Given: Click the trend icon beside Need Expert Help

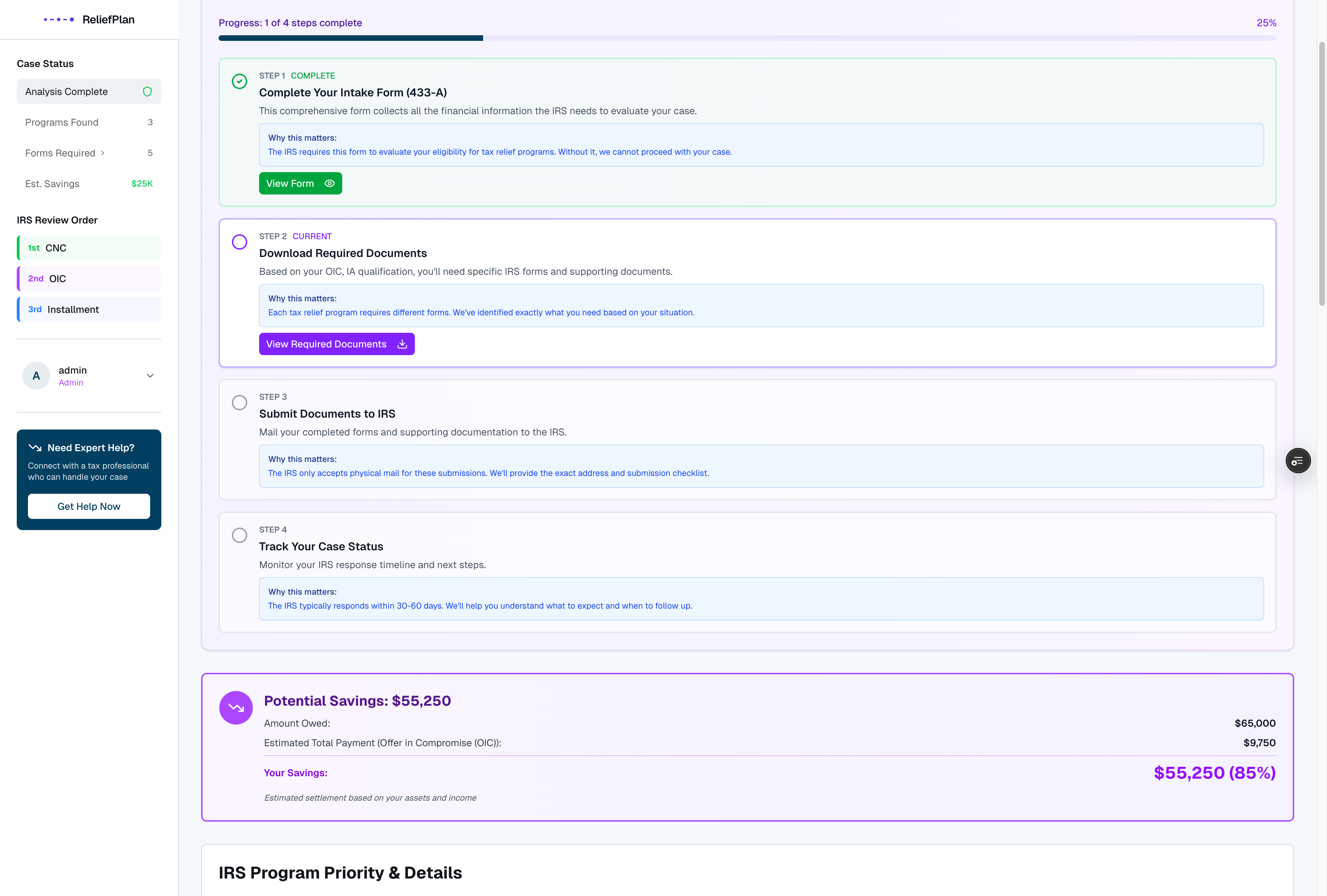Looking at the screenshot, I should pyautogui.click(x=36, y=448).
